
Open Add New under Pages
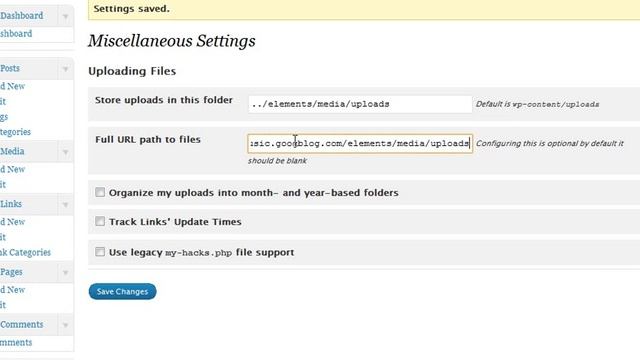(x=13, y=290)
